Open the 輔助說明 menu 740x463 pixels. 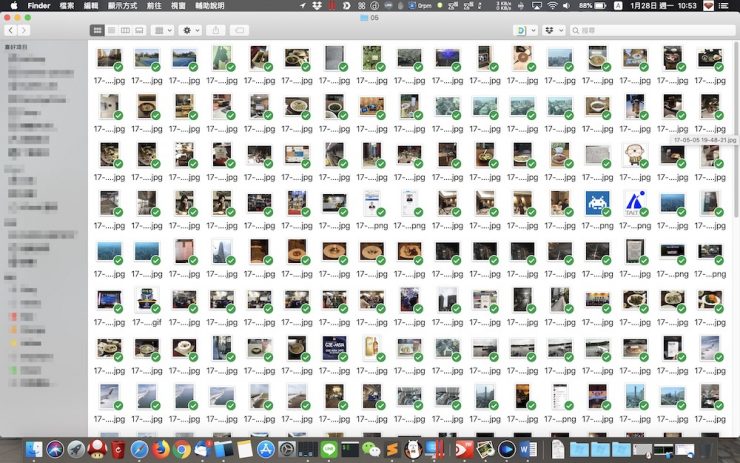pos(210,6)
